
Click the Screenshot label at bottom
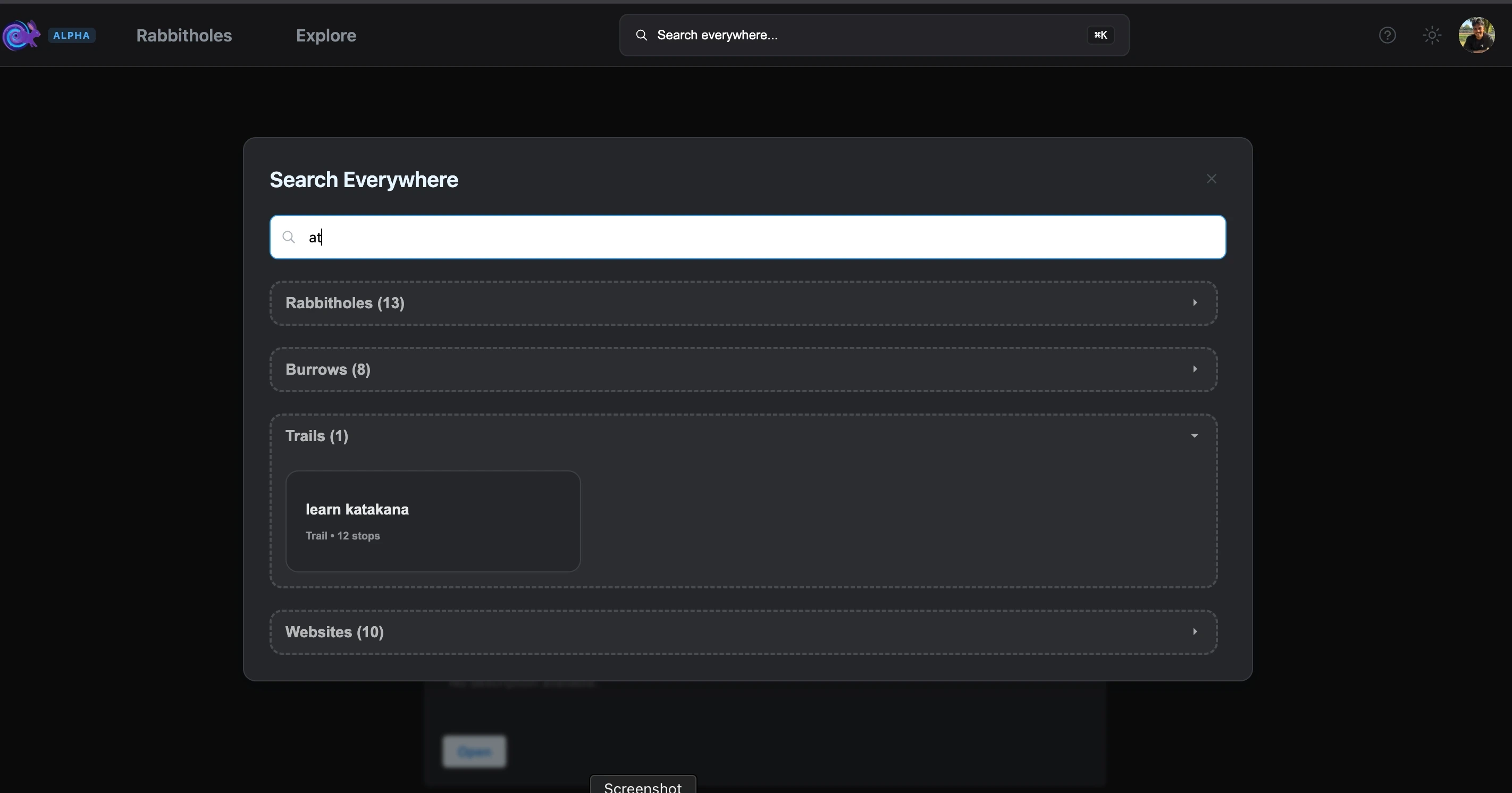pos(642,786)
